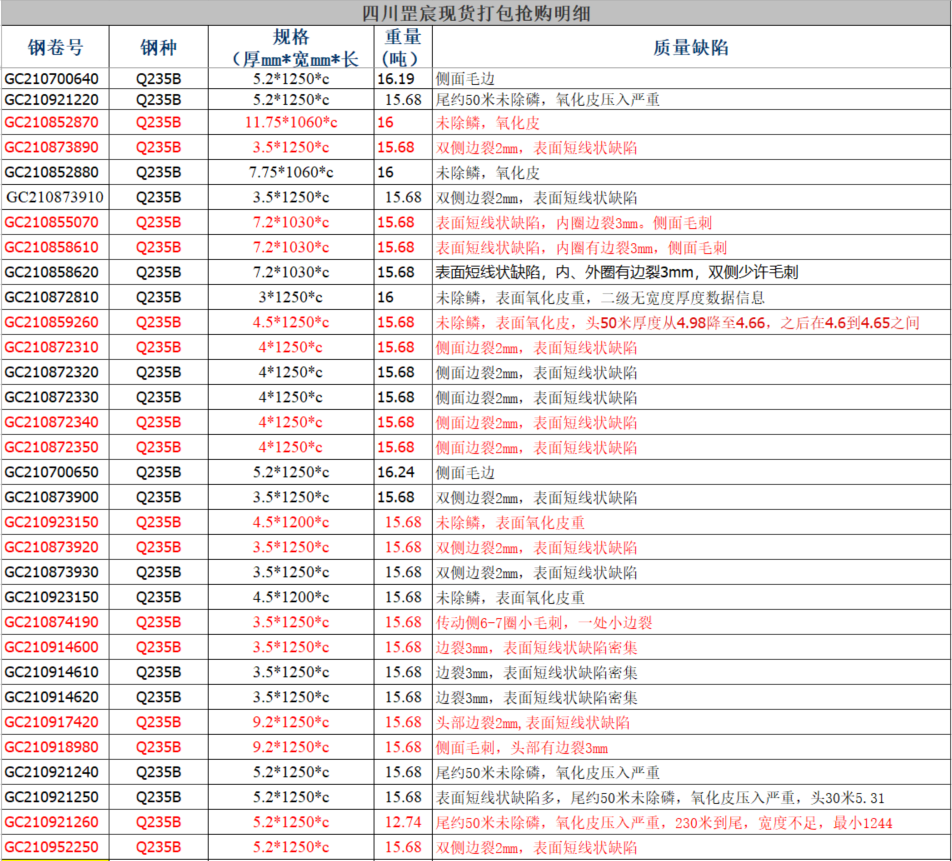This screenshot has height=861, width=952.
Task: Select coil number GC210852880
Action: point(52,172)
